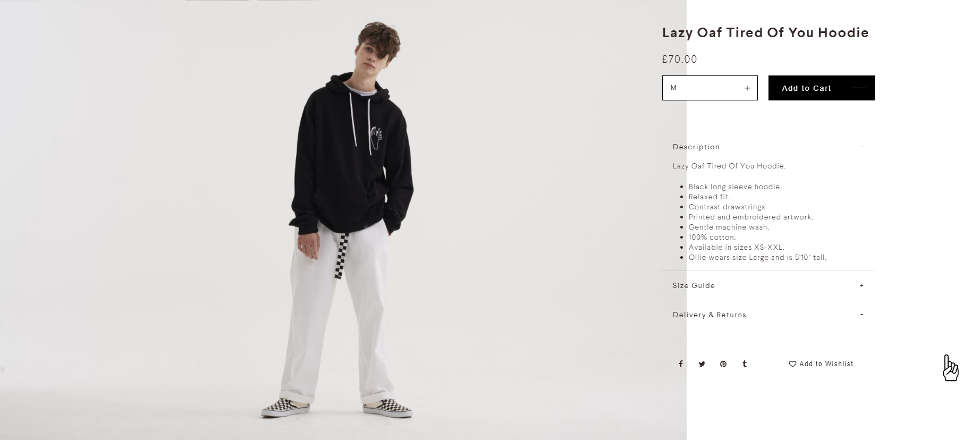Click the Description heading text
This screenshot has width=980, height=440.
696,147
